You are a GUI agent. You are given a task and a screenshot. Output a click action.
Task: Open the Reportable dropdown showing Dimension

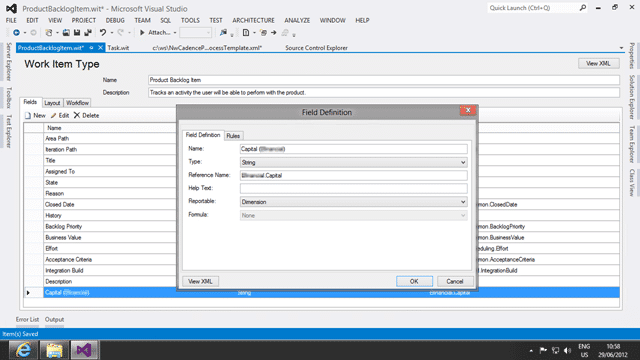point(463,202)
